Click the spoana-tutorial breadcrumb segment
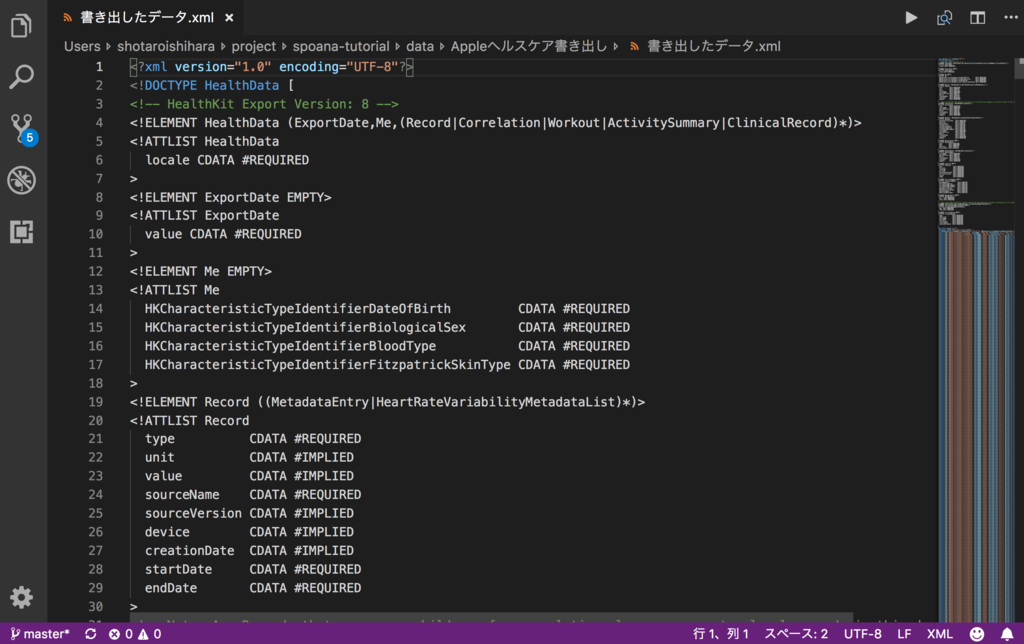 (341, 46)
